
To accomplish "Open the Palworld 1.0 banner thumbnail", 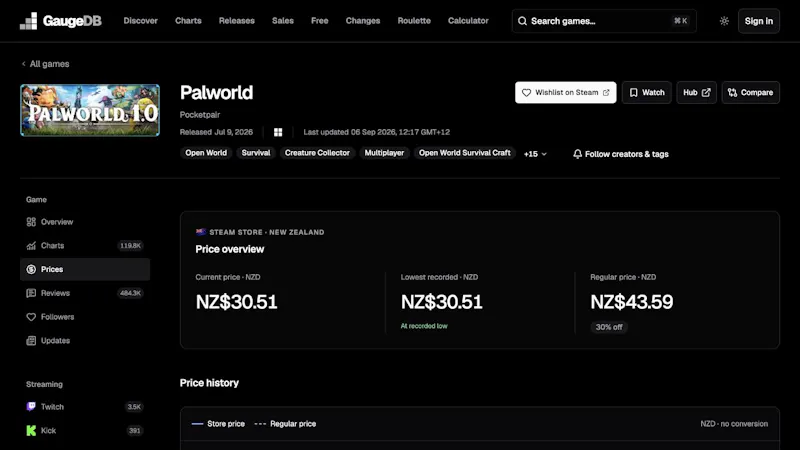I will (90, 110).
